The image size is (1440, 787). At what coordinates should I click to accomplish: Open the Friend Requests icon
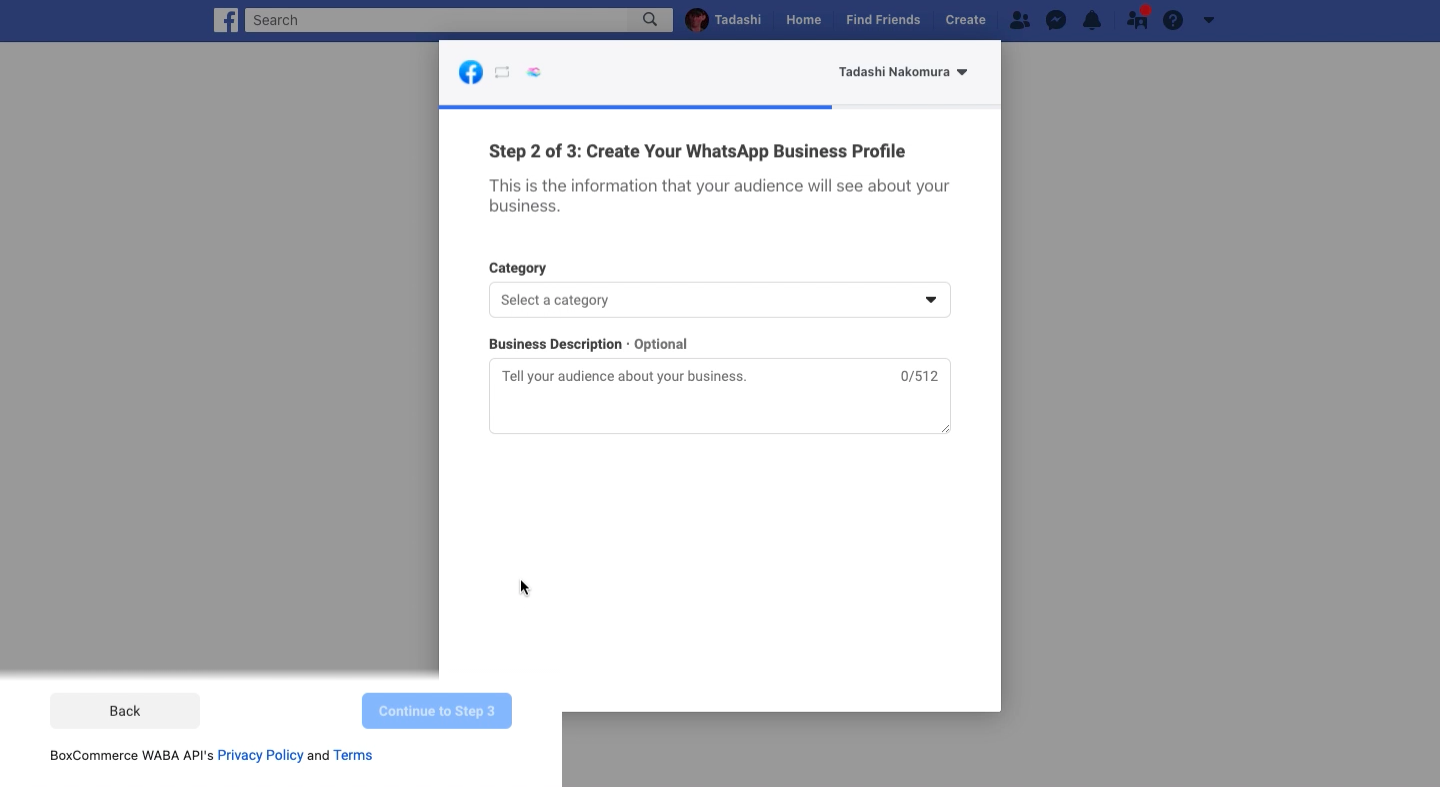tap(1019, 20)
